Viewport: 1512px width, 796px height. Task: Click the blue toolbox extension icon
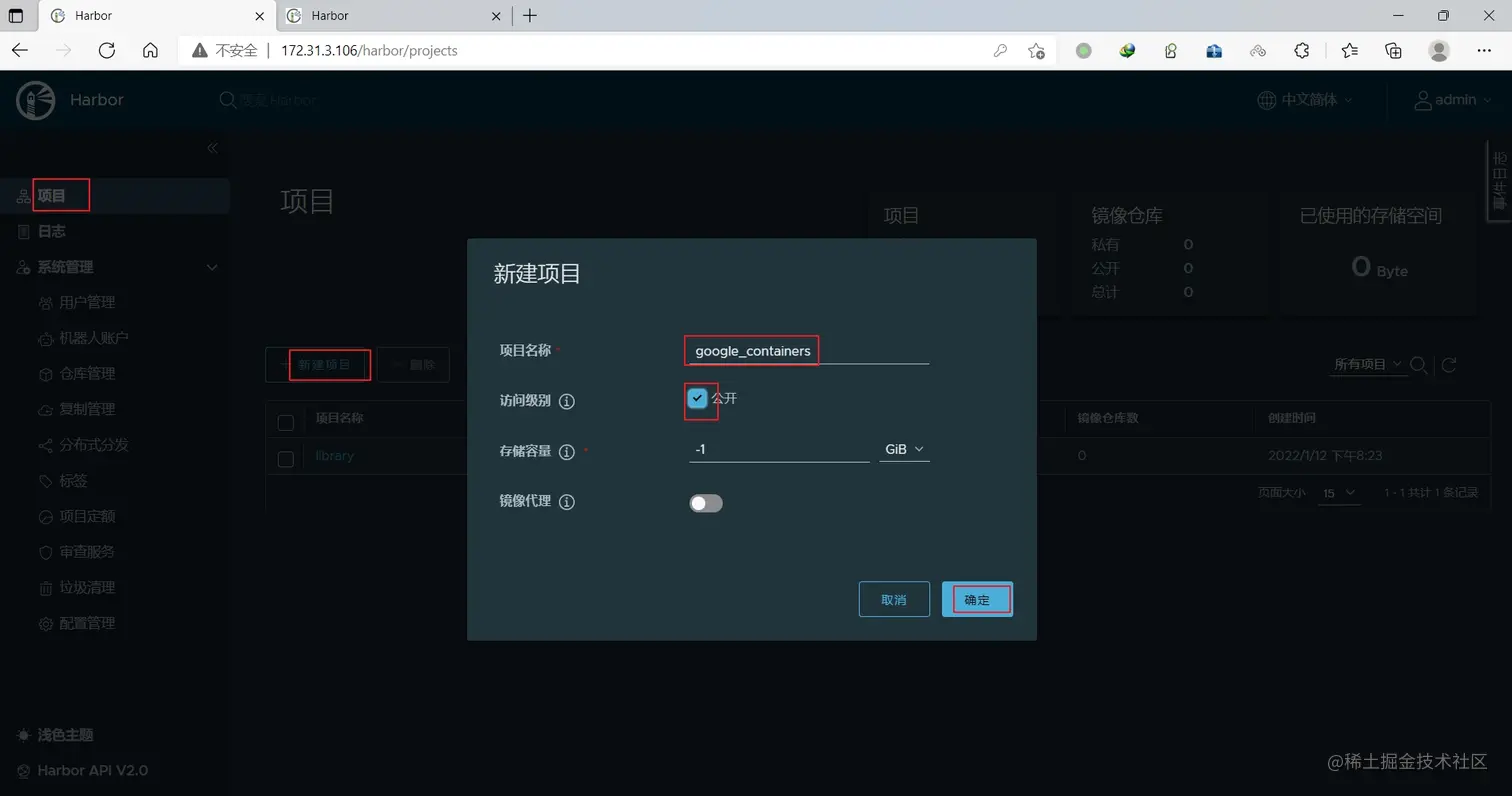[1214, 50]
